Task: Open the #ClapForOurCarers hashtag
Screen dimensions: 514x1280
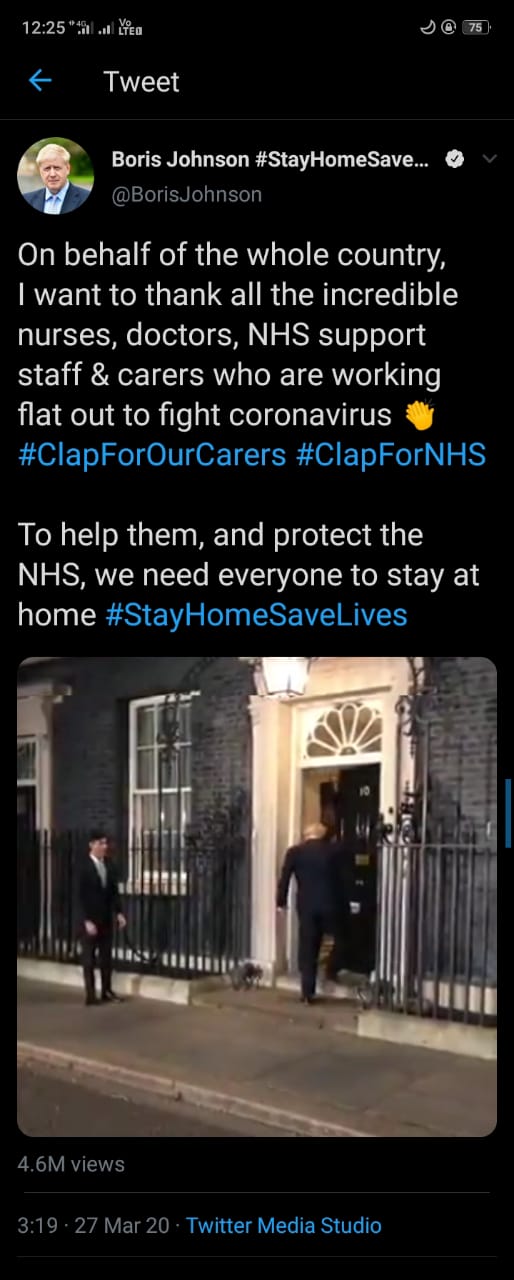Action: (x=152, y=455)
